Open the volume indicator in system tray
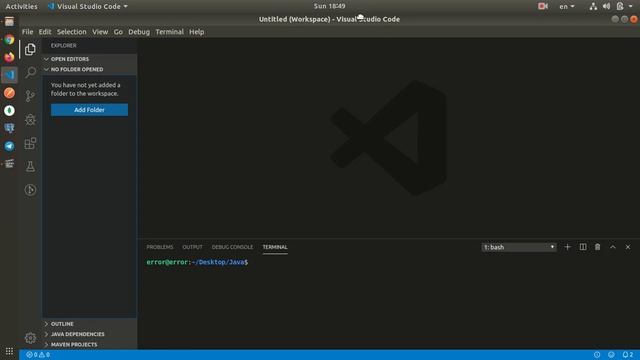Image resolution: width=640 pixels, height=360 pixels. (606, 6)
